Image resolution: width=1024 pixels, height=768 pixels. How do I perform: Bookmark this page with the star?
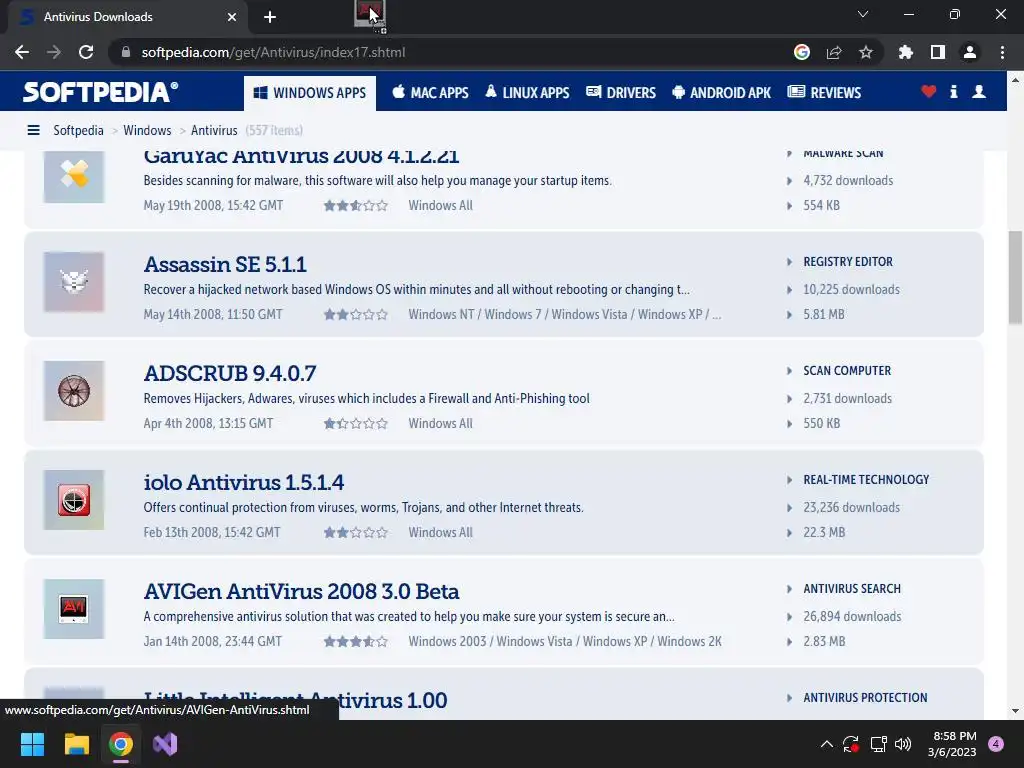coord(866,52)
